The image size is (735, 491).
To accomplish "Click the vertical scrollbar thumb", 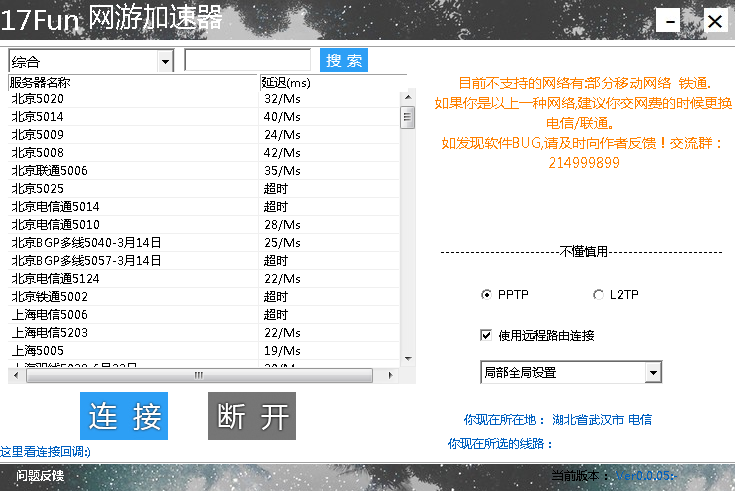I will pos(407,117).
